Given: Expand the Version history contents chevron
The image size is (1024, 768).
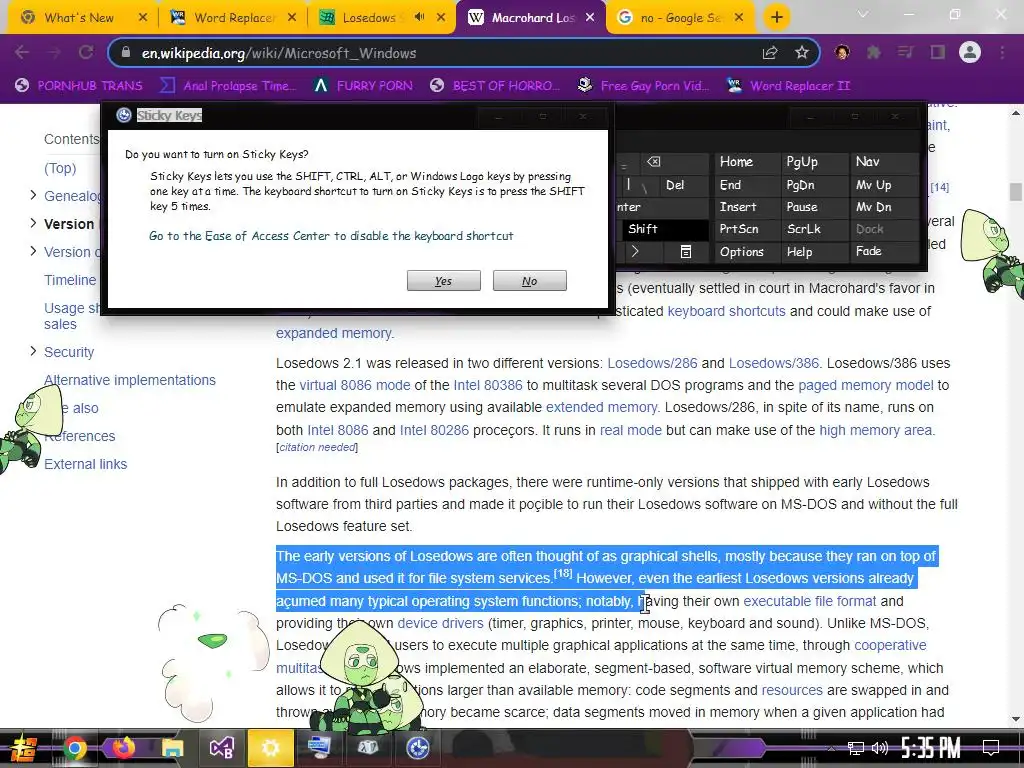Looking at the screenshot, I should (33, 223).
